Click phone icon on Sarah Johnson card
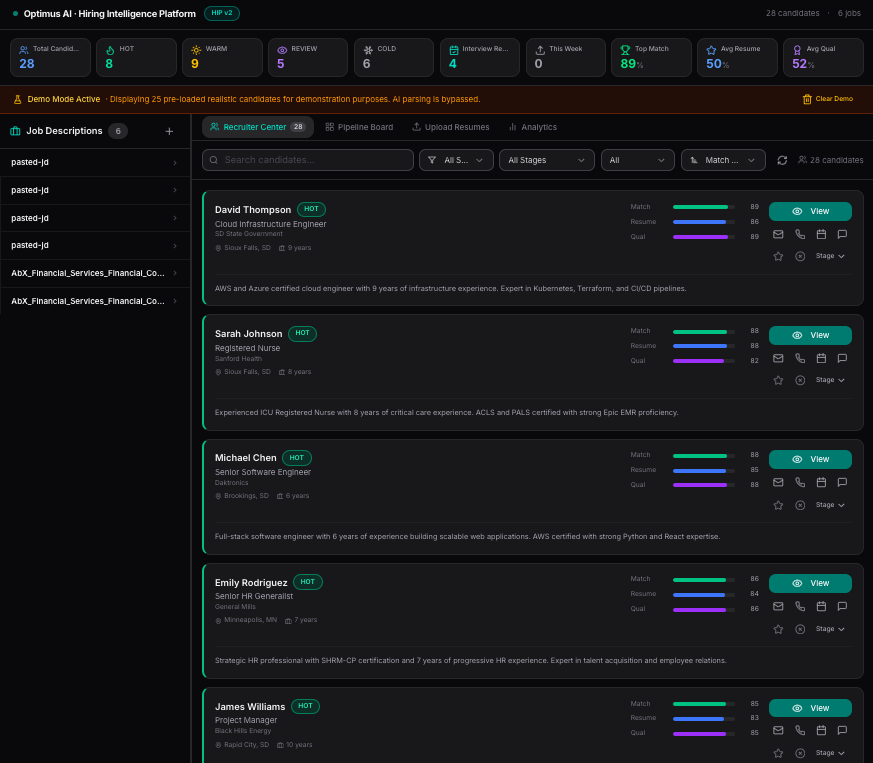Screen dimensions: 873x763 [x=800, y=358]
